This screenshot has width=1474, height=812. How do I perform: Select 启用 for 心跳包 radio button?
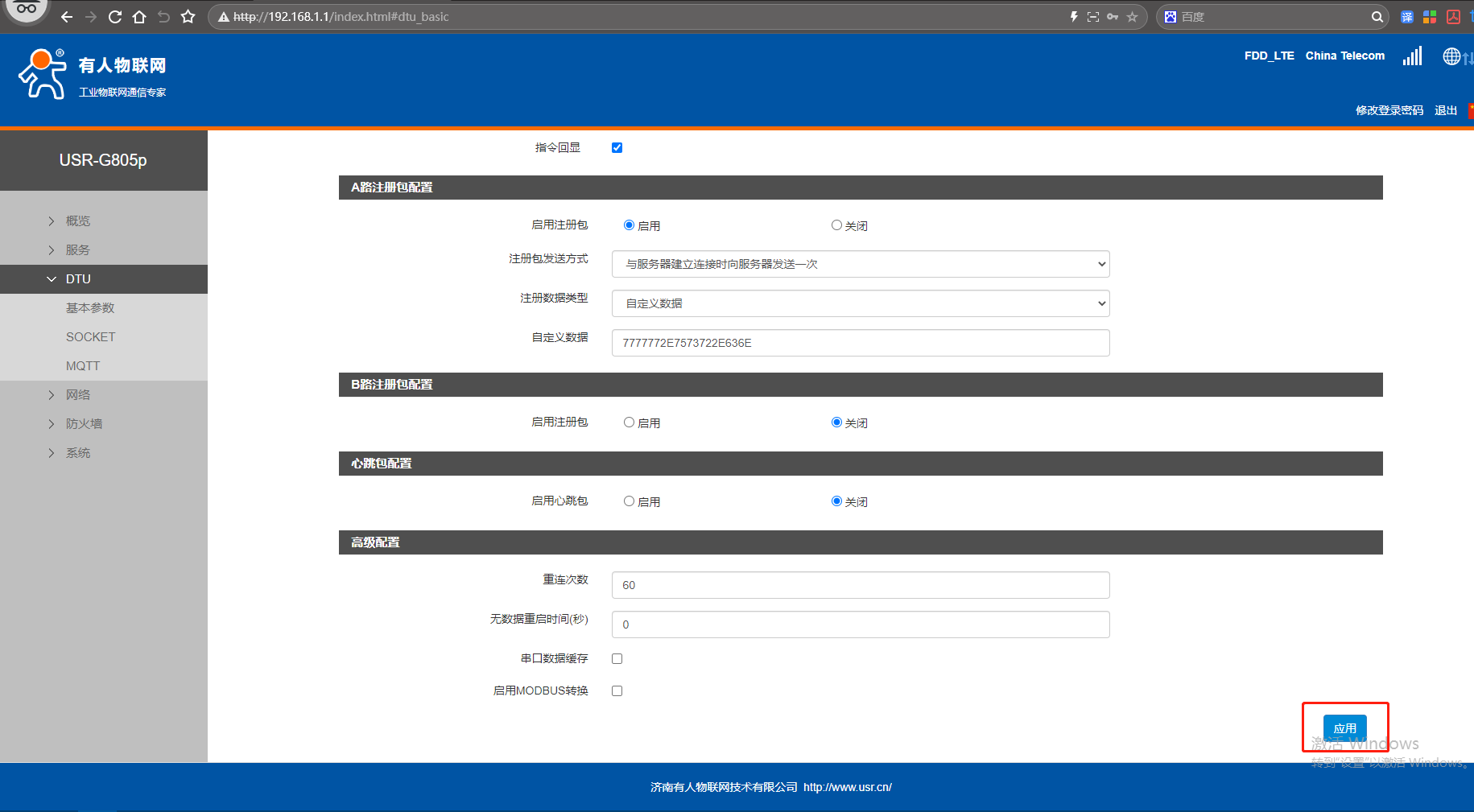tap(629, 501)
